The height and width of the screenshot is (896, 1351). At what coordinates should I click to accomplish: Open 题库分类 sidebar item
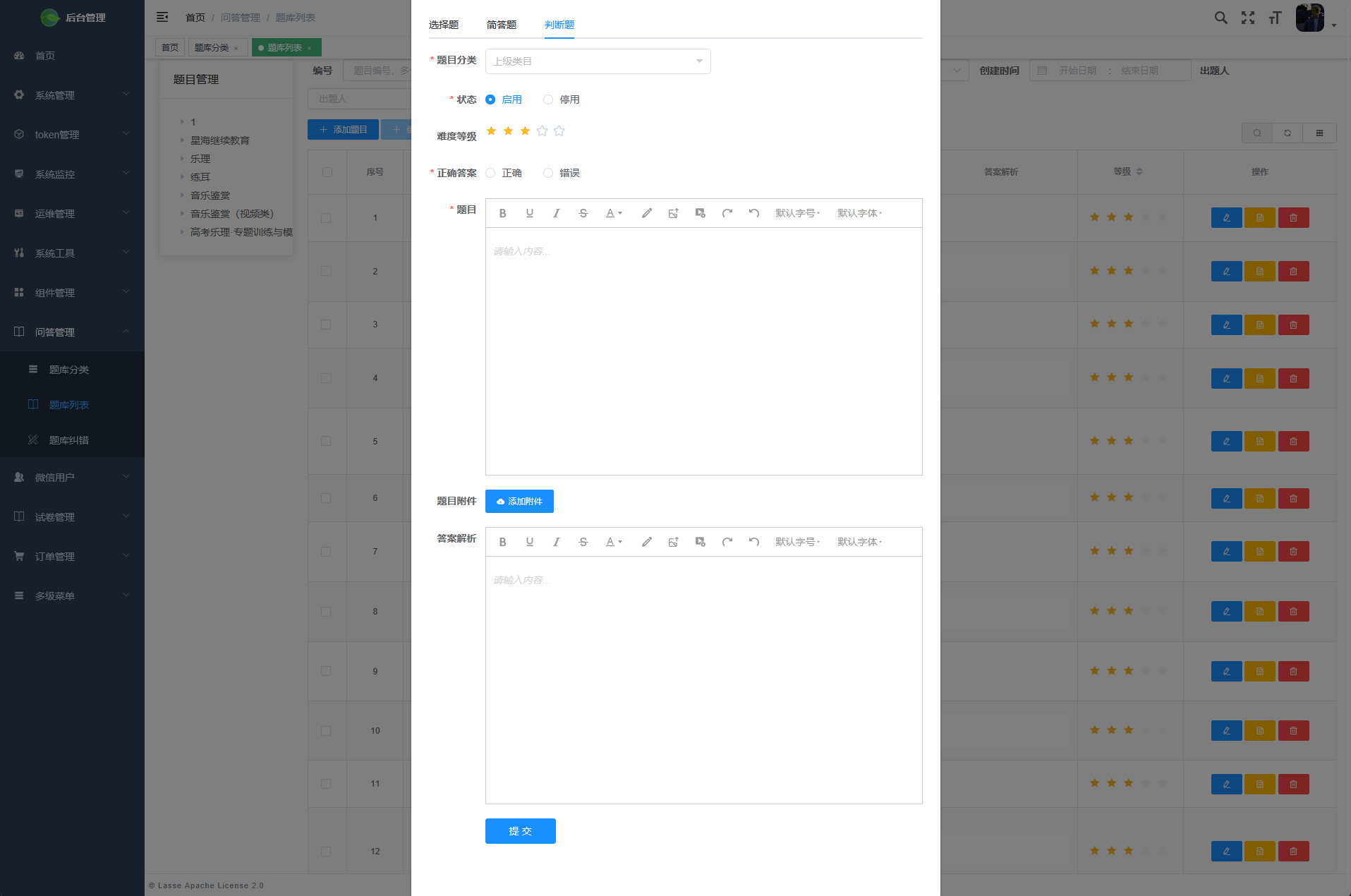pos(72,370)
